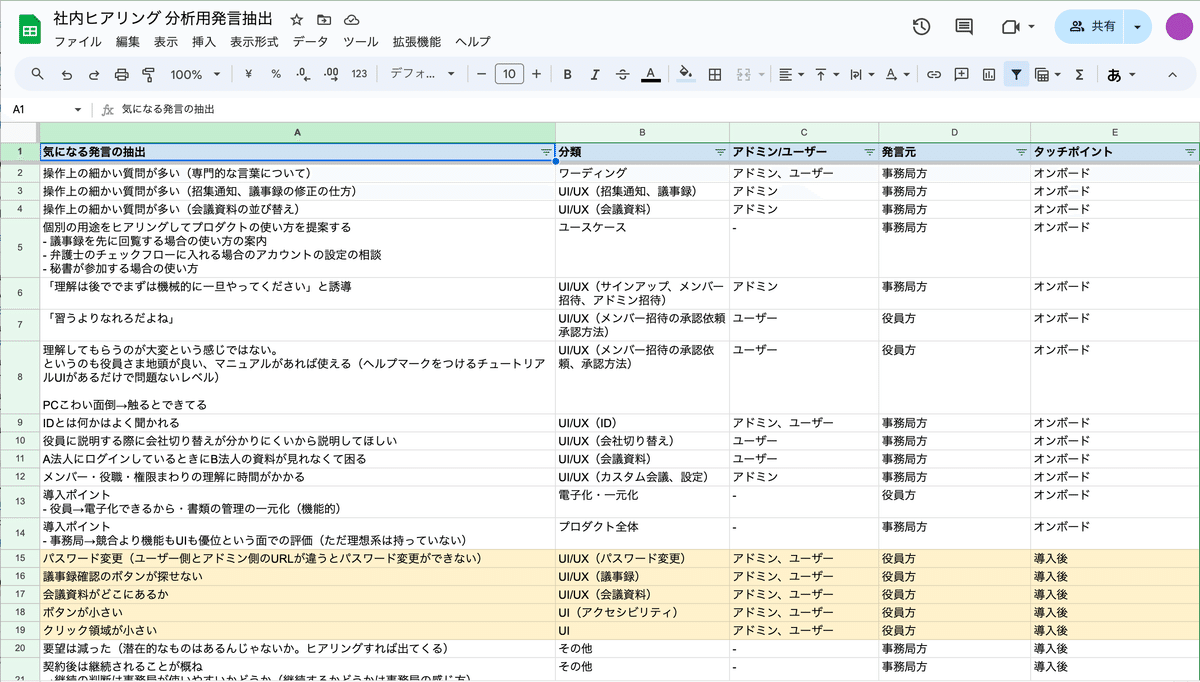Screen dimensions: 1200x682
Task: Check the cloud save status icon
Action: click(x=351, y=20)
